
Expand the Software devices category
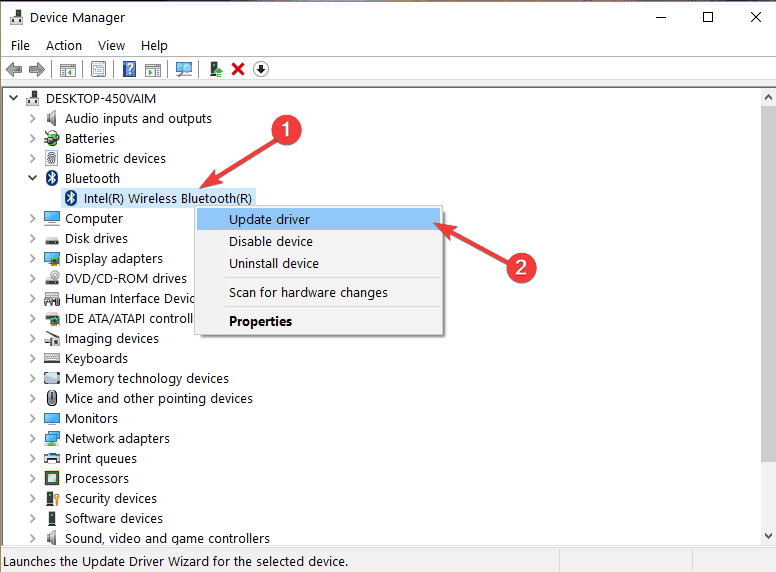32,518
